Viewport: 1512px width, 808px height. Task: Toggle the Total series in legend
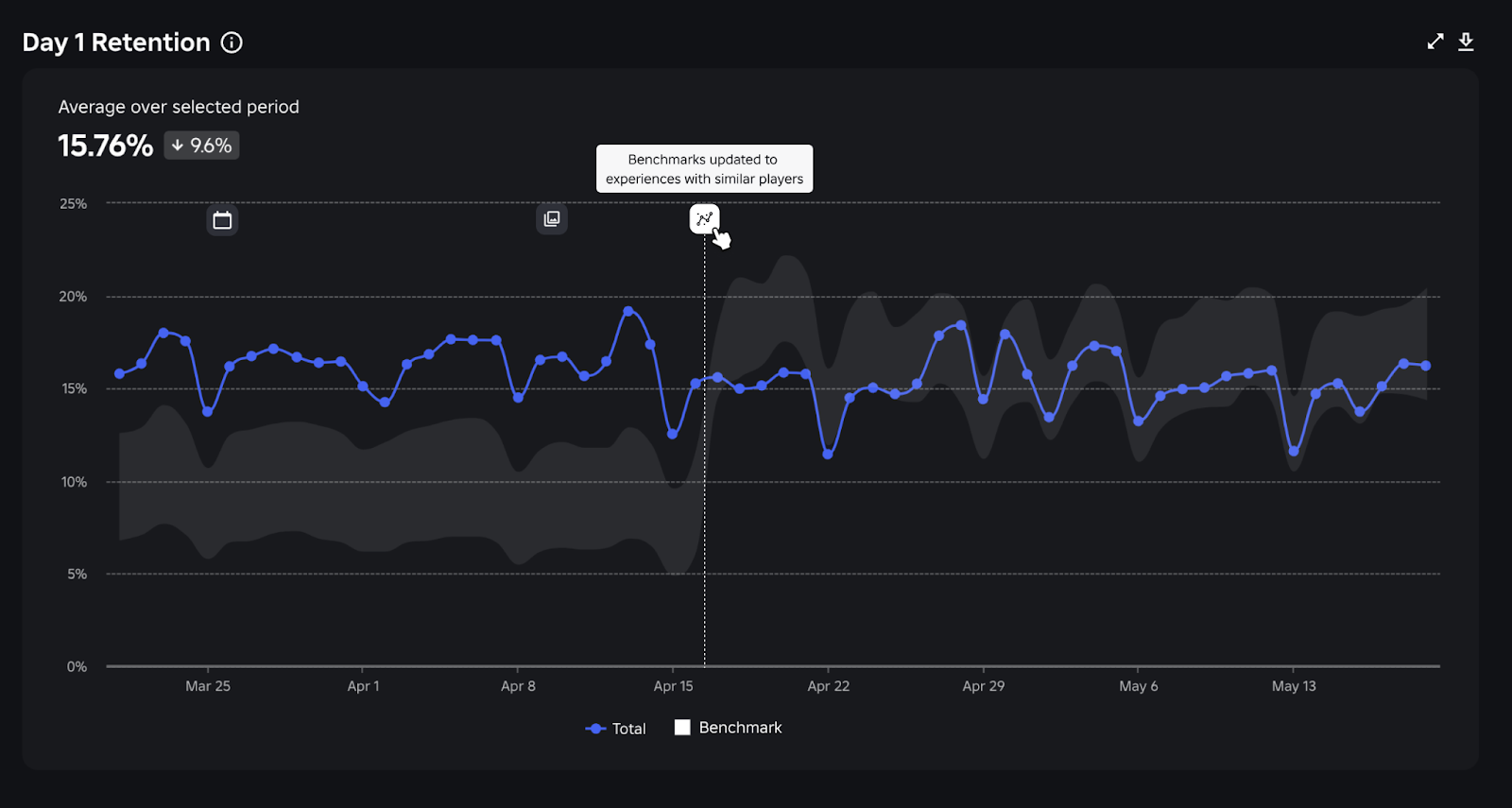pos(616,729)
